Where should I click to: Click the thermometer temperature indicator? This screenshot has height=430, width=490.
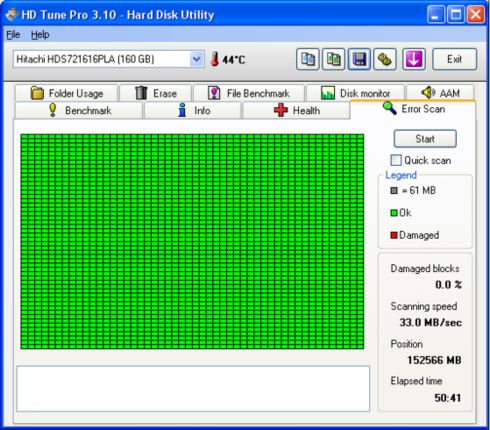[x=215, y=59]
